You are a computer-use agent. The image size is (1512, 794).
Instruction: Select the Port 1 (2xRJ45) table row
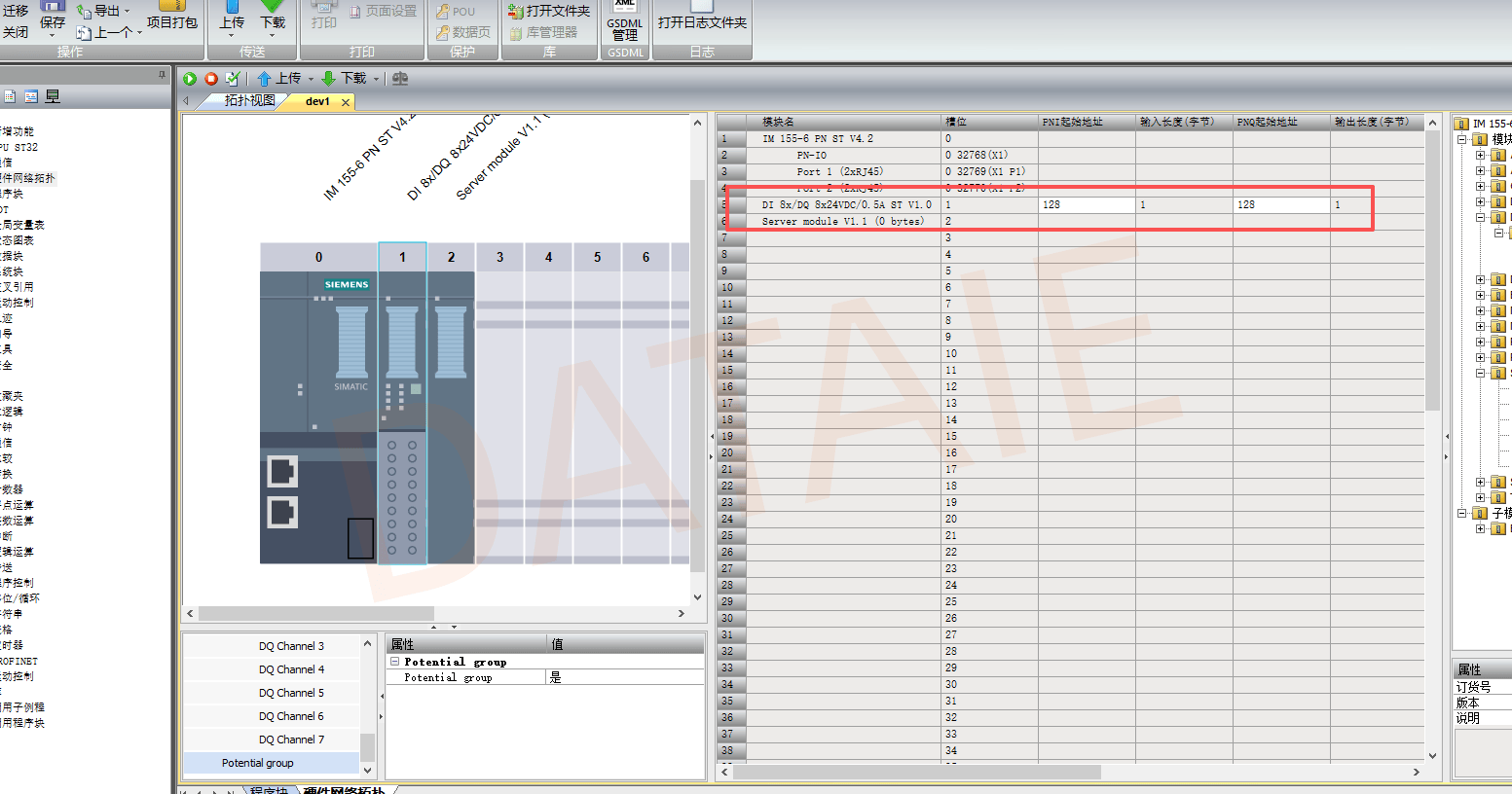[1071, 171]
